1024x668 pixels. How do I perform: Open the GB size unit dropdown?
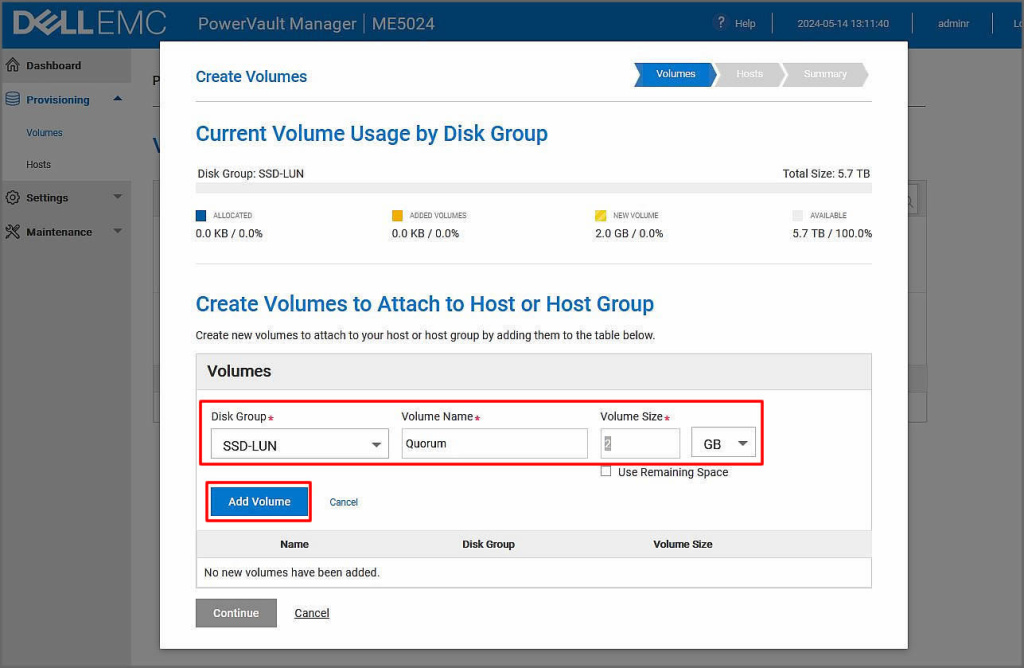723,444
